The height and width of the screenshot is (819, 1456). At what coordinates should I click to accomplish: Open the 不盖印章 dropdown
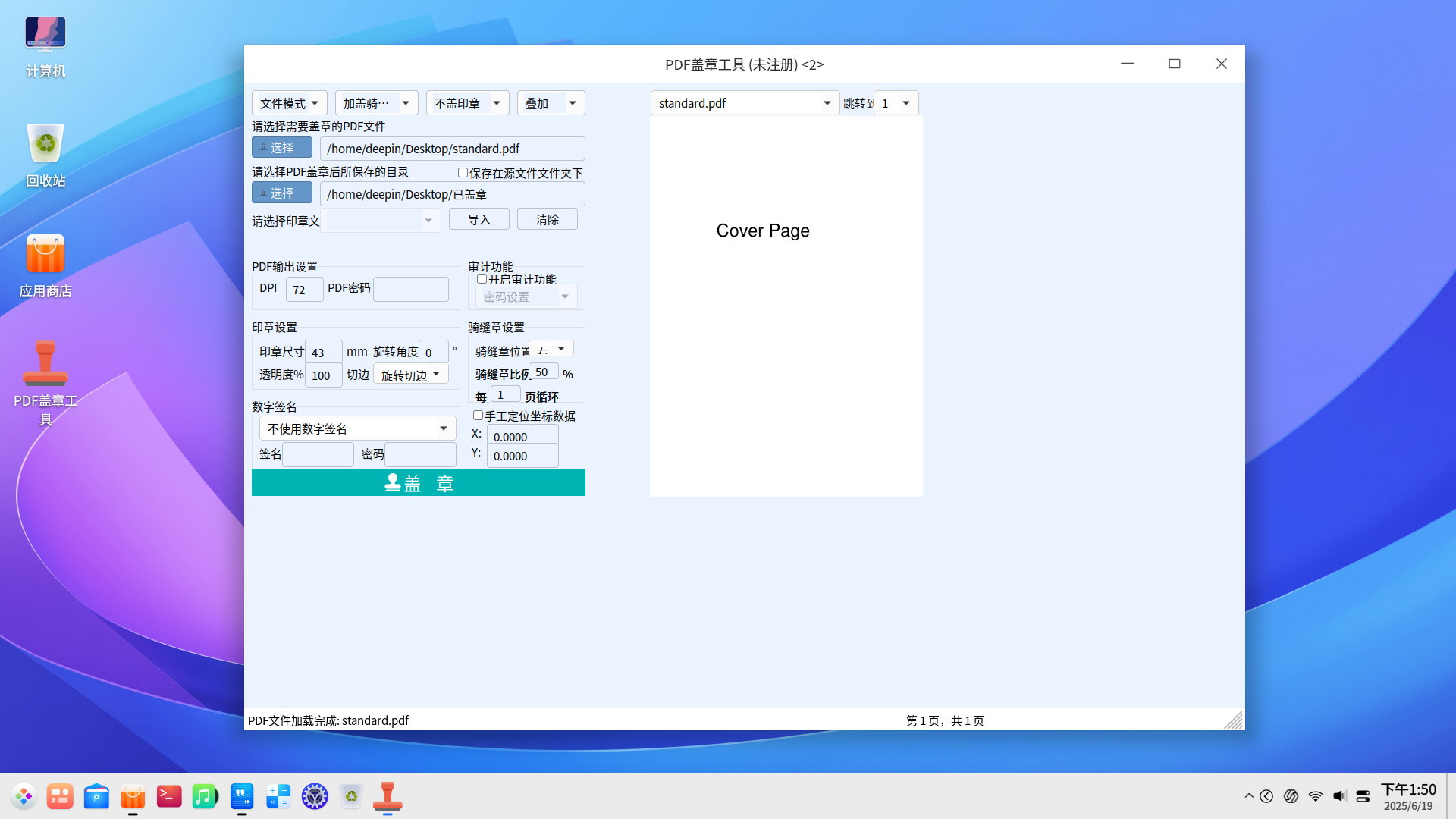[468, 103]
